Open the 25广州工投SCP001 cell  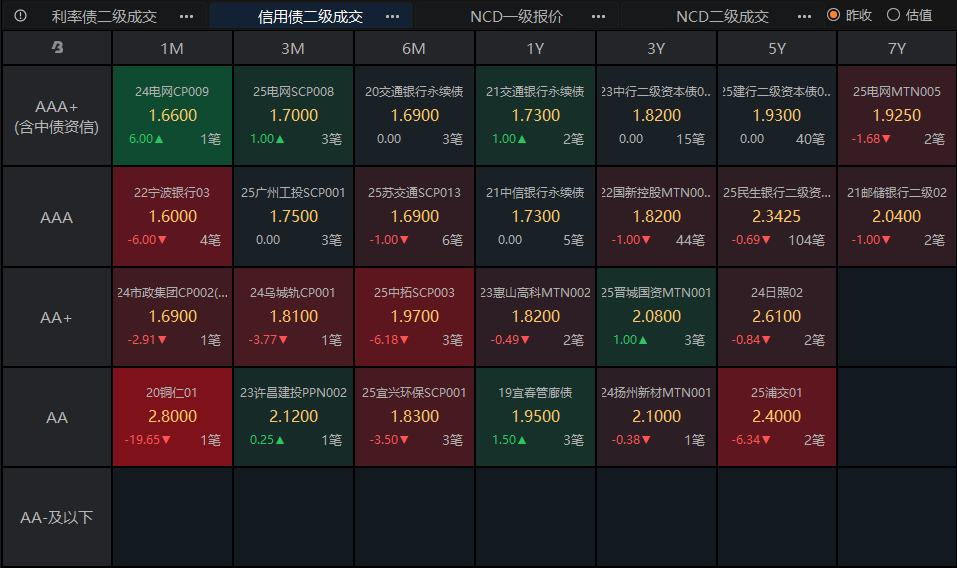tap(293, 217)
